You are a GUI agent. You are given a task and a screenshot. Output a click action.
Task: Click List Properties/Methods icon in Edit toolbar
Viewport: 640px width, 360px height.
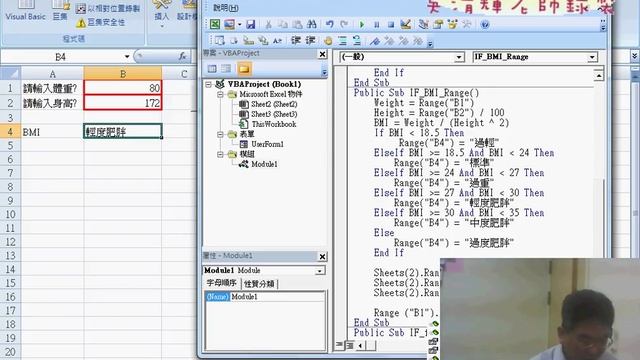point(220,40)
